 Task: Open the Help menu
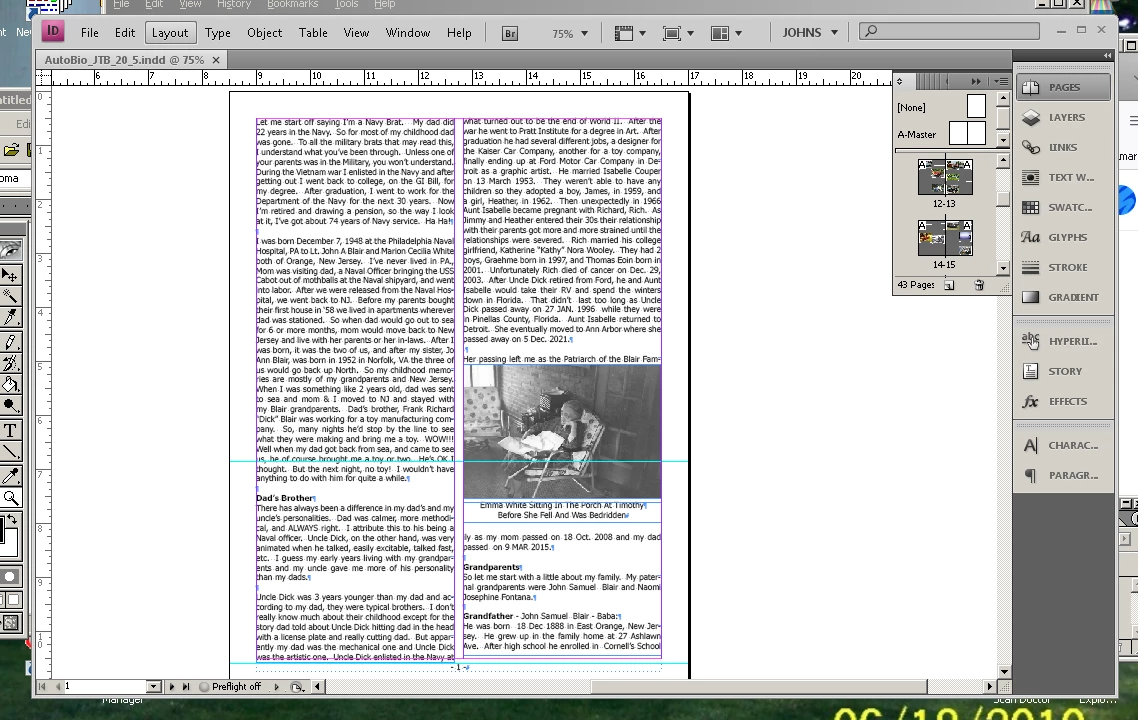click(x=459, y=33)
